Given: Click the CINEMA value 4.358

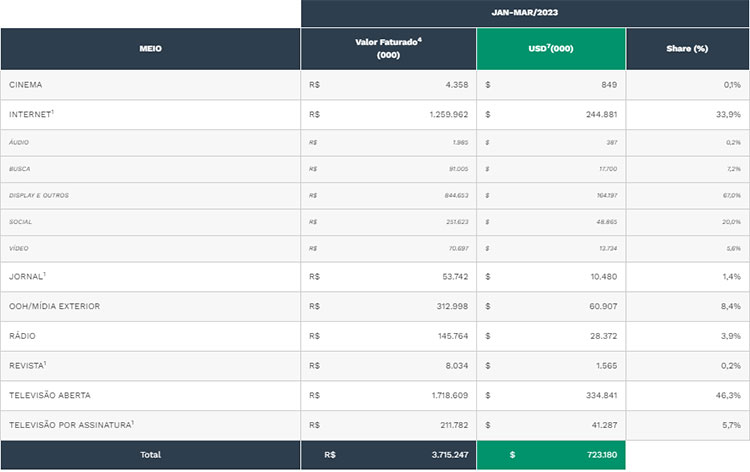Looking at the screenshot, I should coord(457,85).
